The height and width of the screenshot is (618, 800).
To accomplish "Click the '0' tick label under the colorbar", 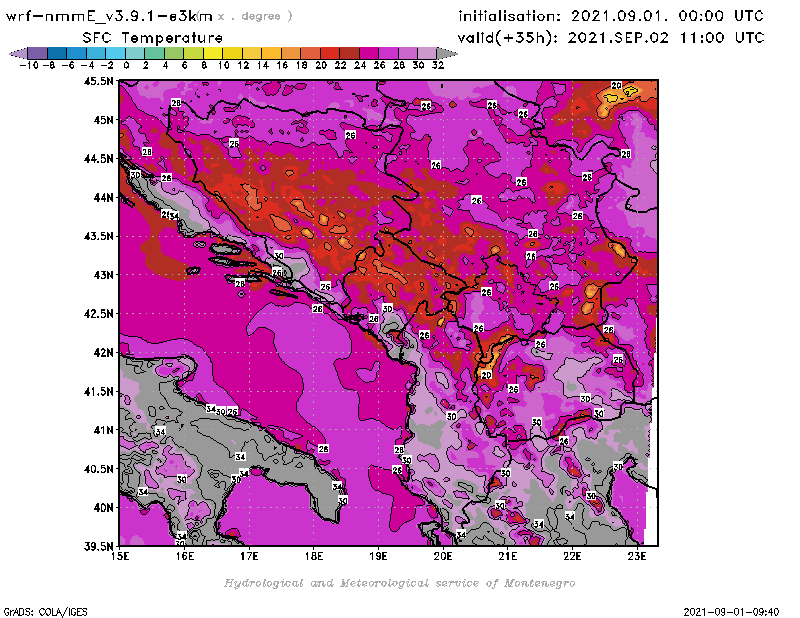I will 126,65.
